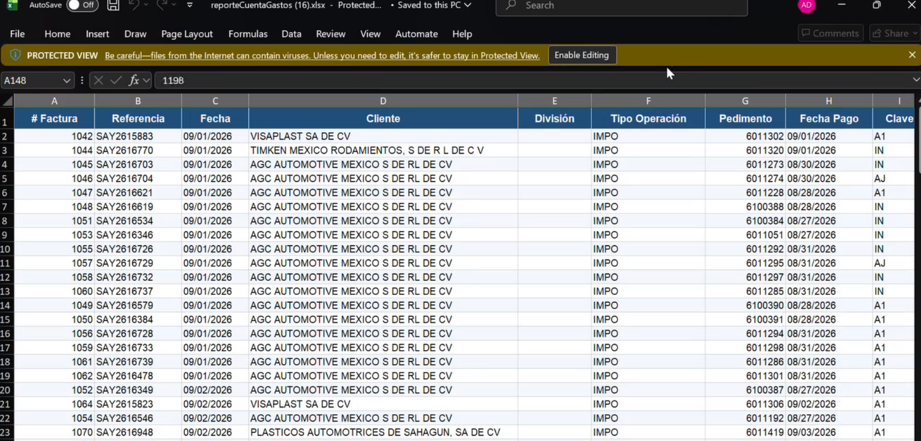921x441 pixels.
Task: Select pedimento cell 6011419
Action: tap(745, 432)
